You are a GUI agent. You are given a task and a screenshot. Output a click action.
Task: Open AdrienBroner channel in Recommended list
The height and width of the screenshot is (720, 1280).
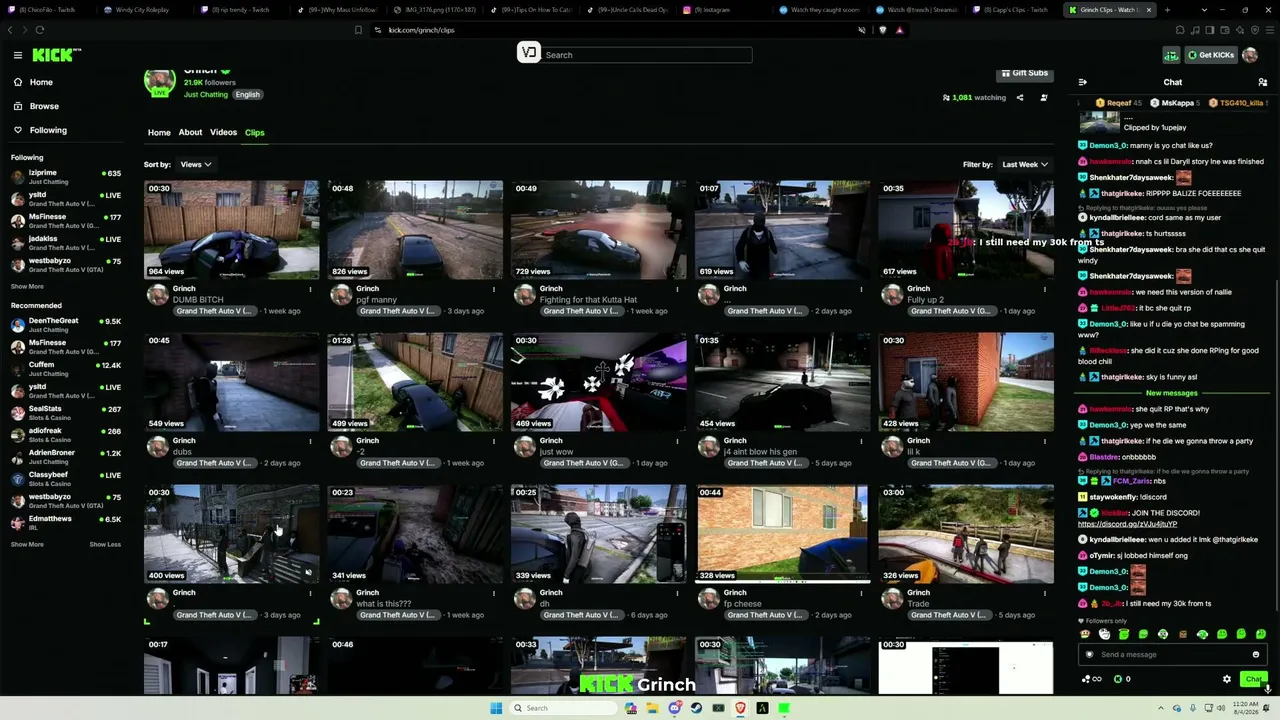click(x=66, y=457)
